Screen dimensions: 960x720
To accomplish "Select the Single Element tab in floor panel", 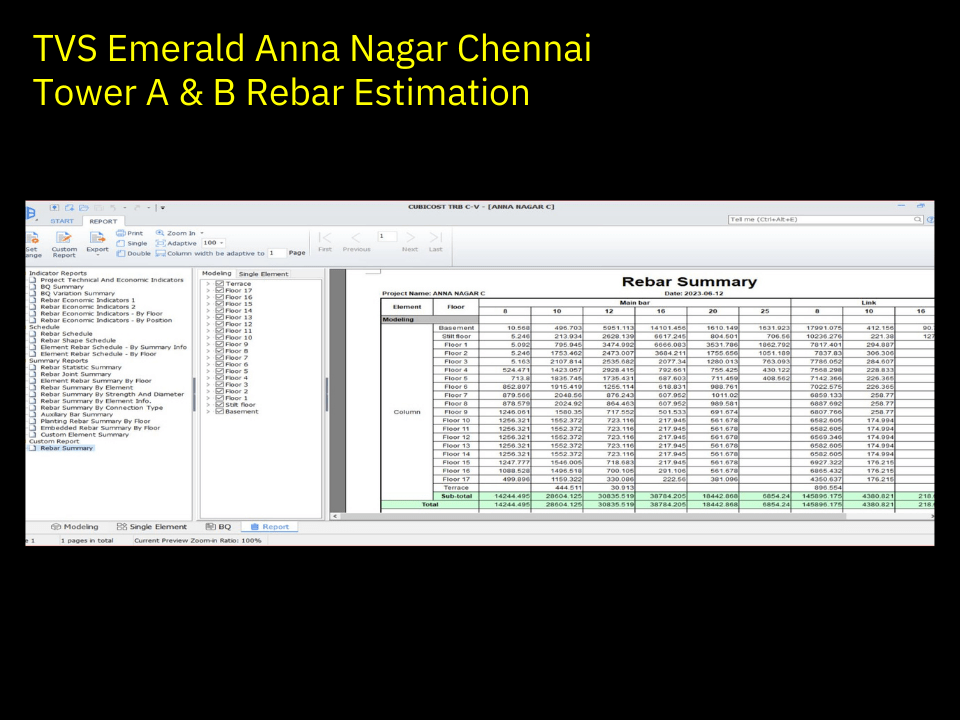I will click(263, 274).
